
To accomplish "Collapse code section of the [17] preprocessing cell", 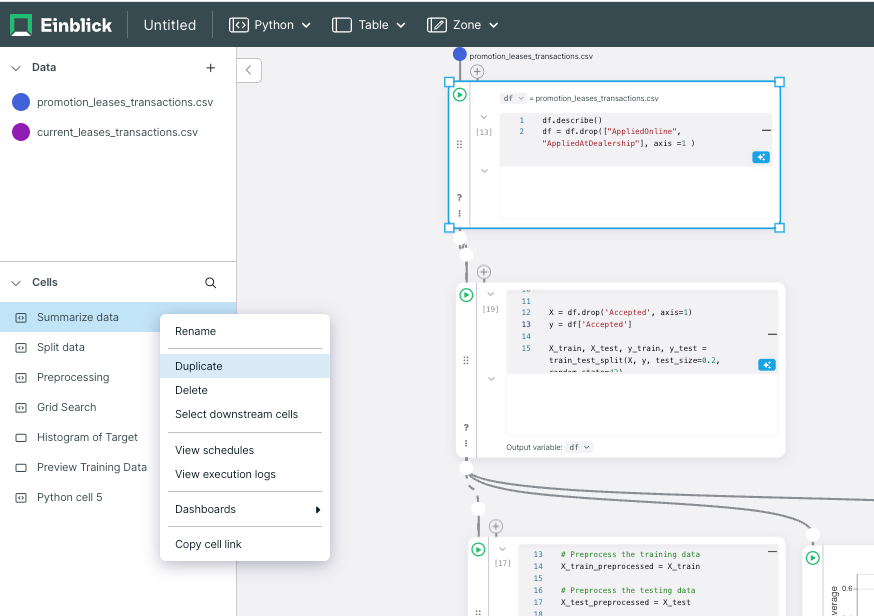I will (x=502, y=549).
